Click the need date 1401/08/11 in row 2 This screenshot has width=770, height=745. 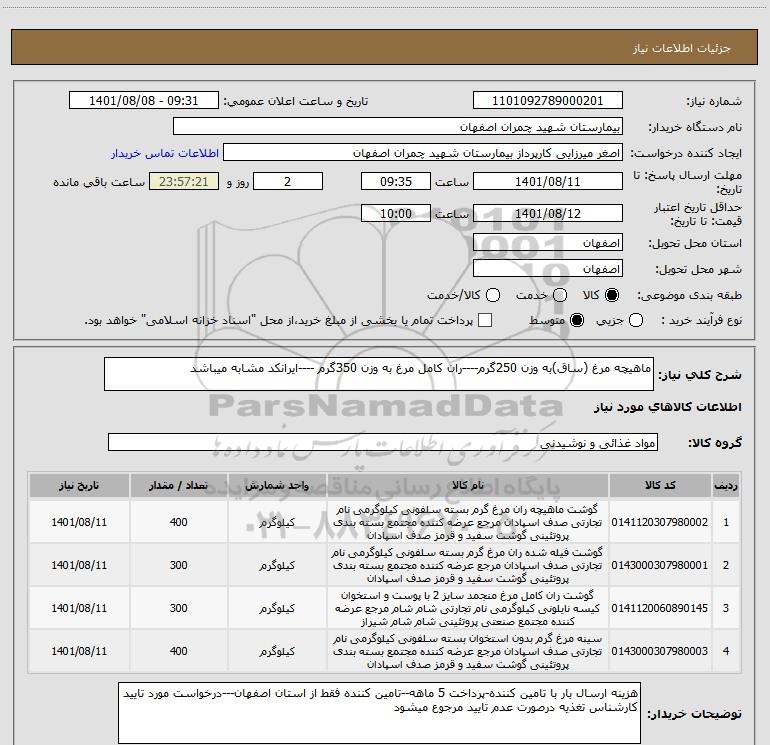click(79, 565)
